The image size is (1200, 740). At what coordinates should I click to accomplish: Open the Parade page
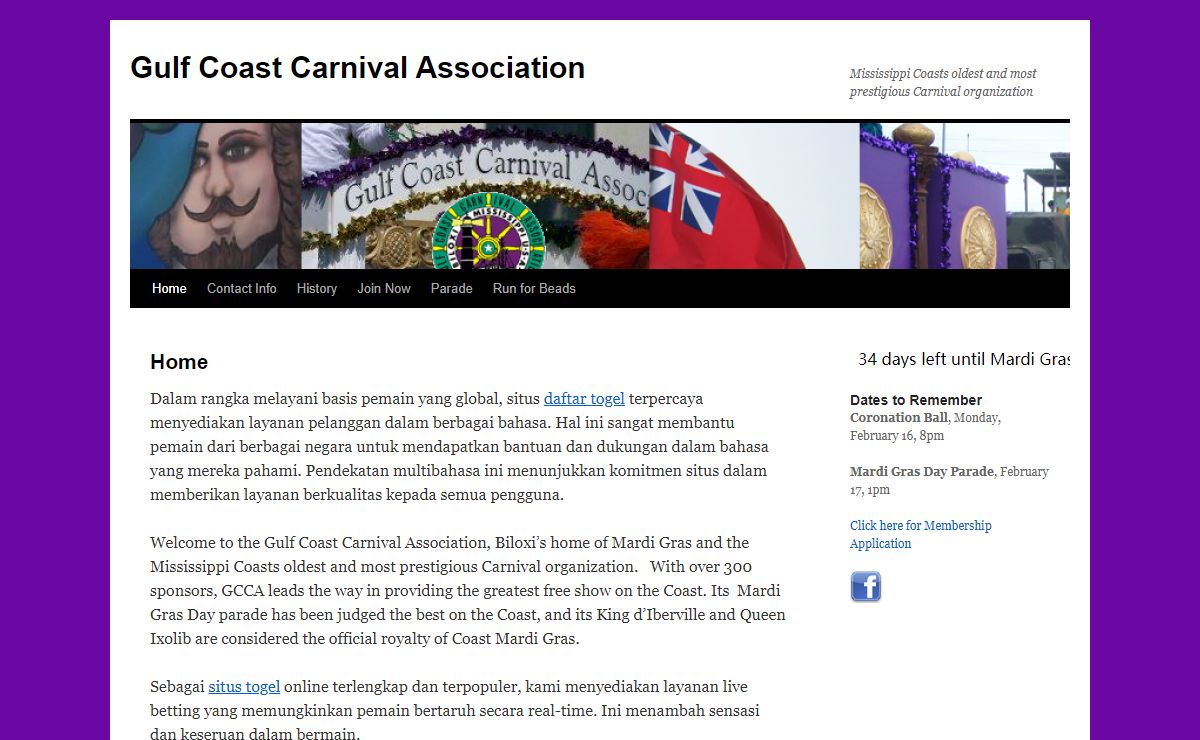pyautogui.click(x=452, y=288)
